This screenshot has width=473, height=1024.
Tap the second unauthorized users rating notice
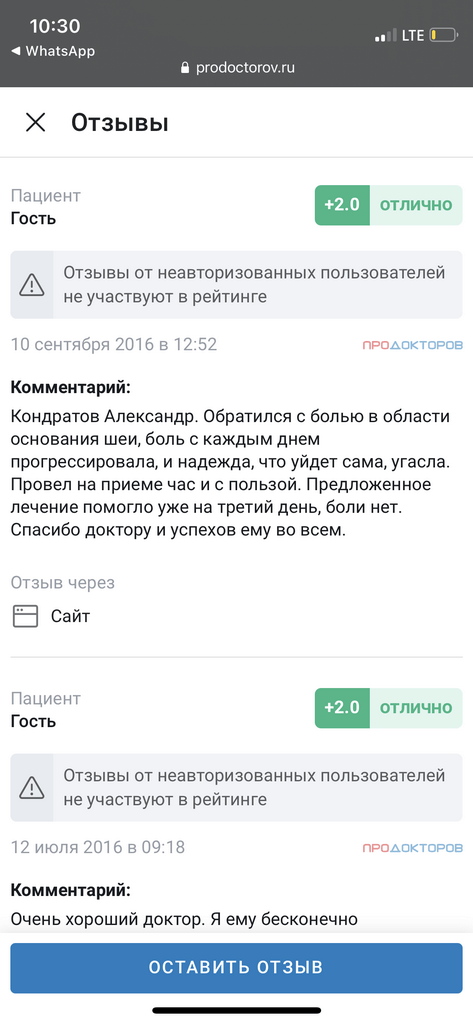click(236, 788)
